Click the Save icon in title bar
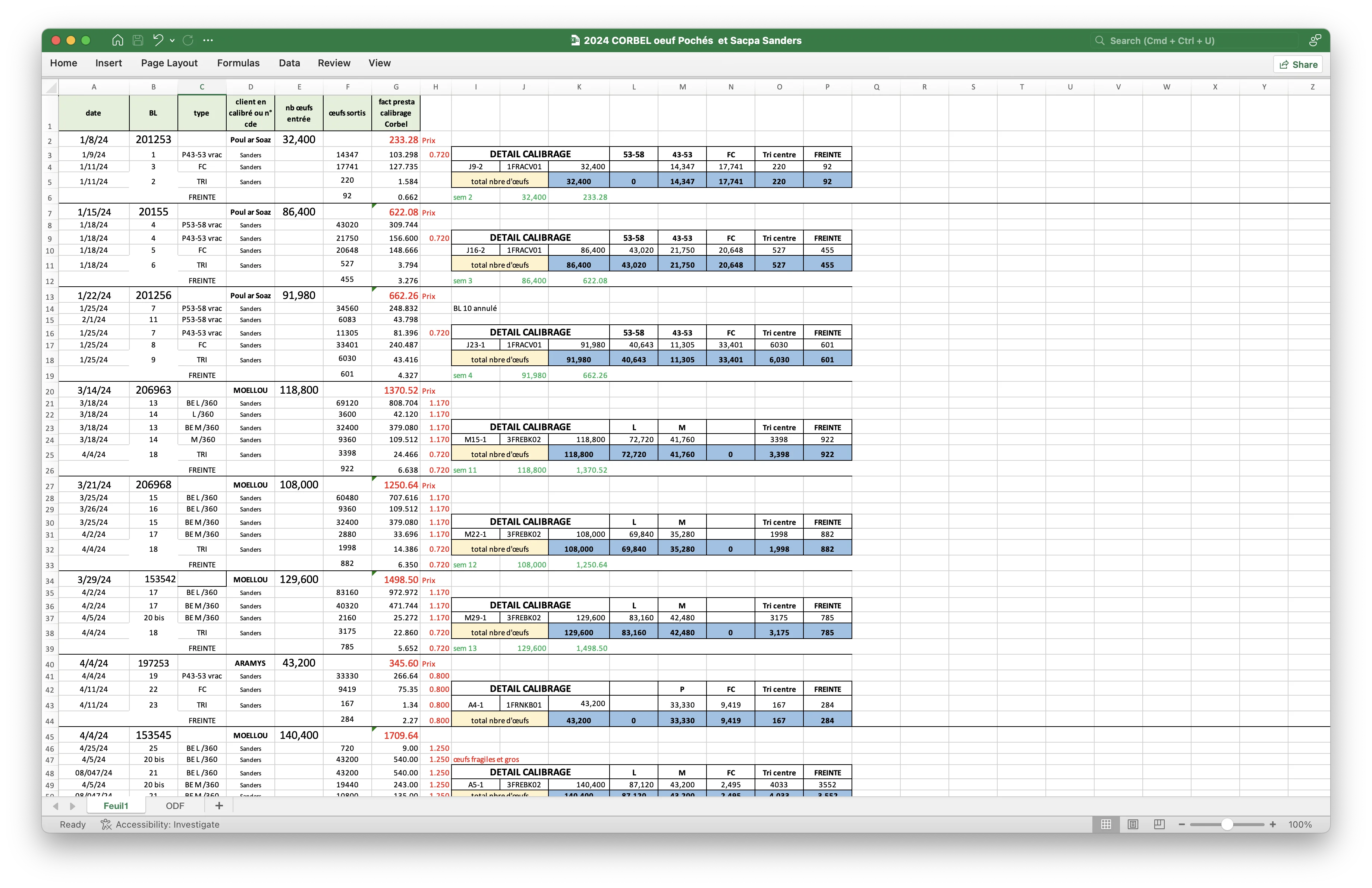The width and height of the screenshot is (1372, 888). tap(138, 40)
